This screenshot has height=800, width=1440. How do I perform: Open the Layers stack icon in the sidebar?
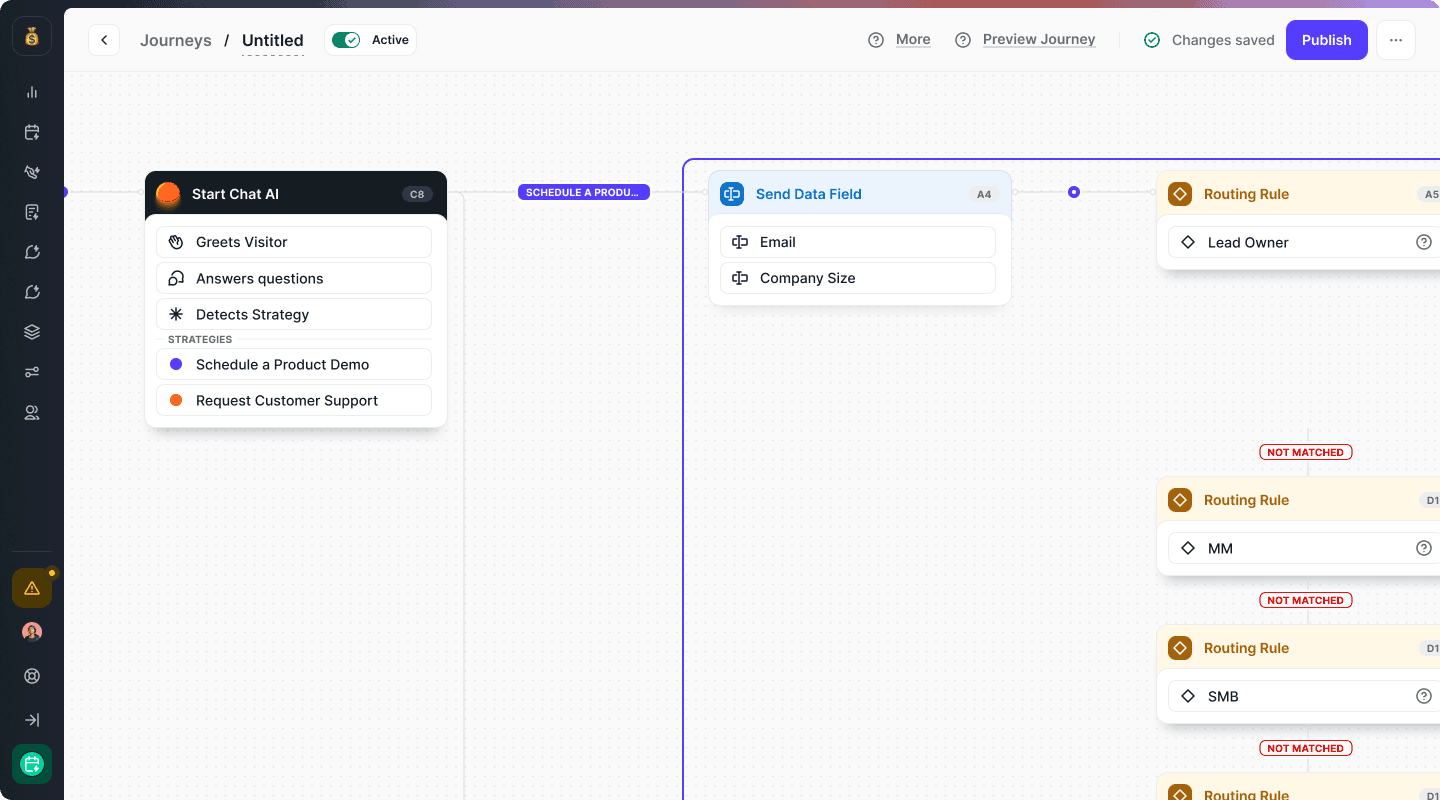pyautogui.click(x=31, y=331)
